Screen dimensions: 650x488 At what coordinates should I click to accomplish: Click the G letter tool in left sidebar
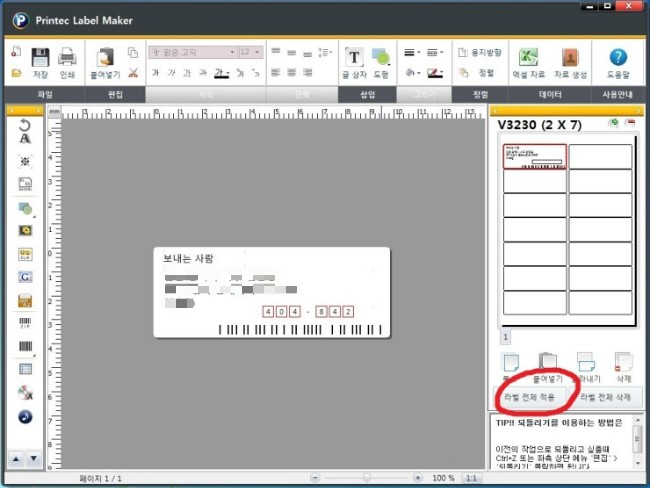[25, 277]
